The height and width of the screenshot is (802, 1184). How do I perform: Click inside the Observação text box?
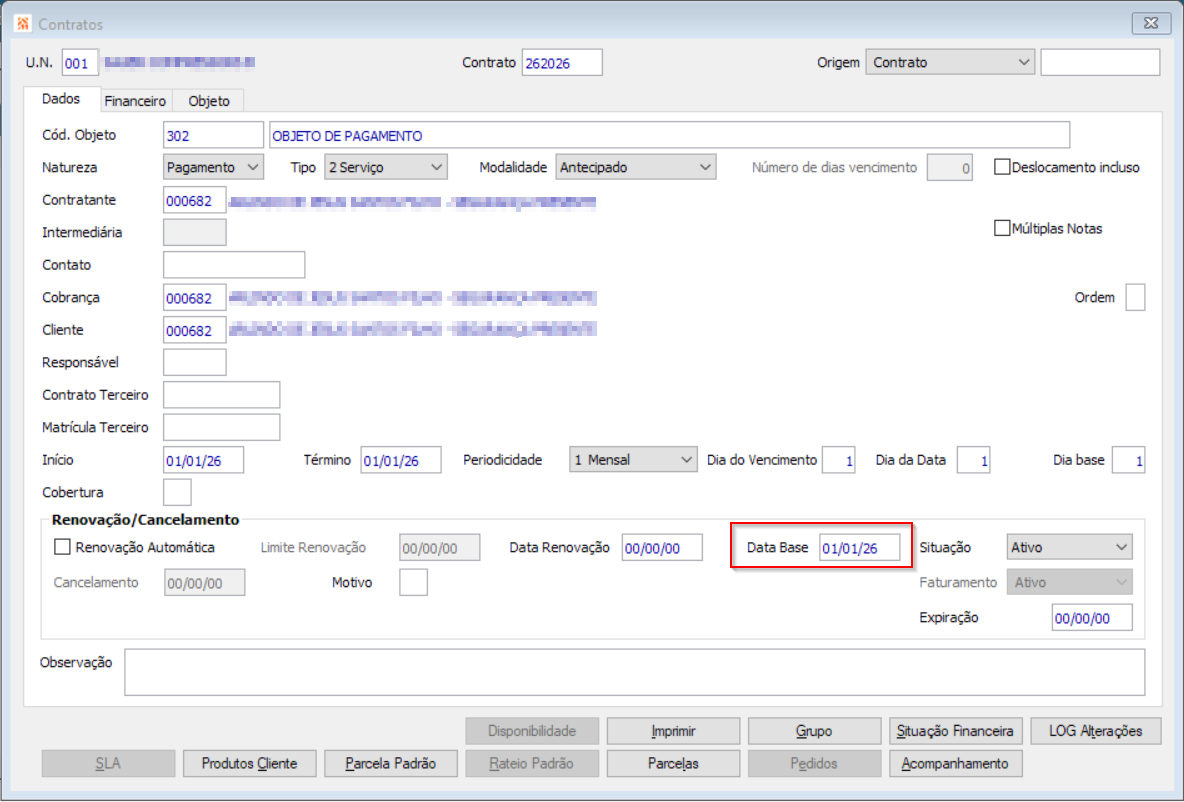click(634, 672)
